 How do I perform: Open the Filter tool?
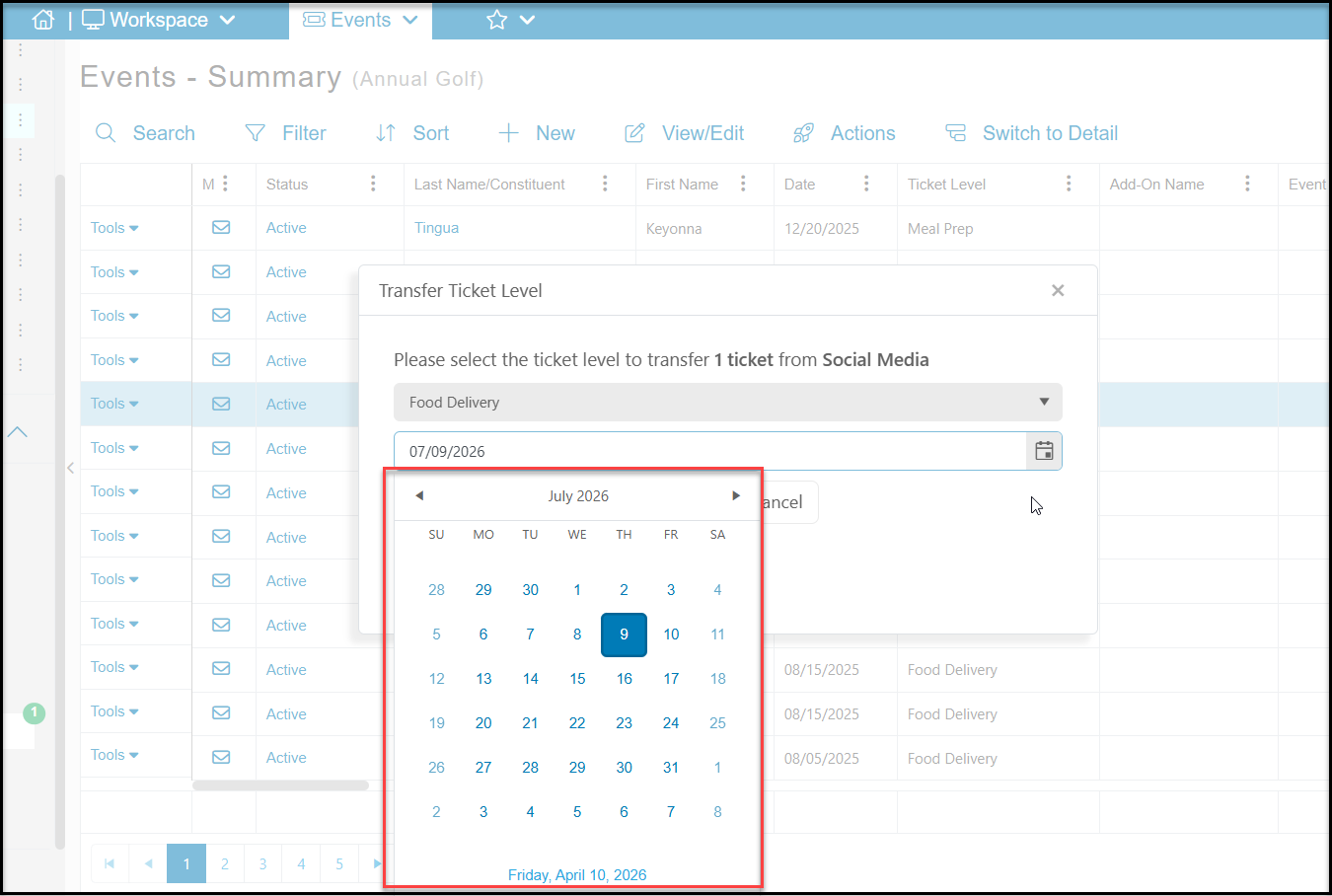pos(285,133)
